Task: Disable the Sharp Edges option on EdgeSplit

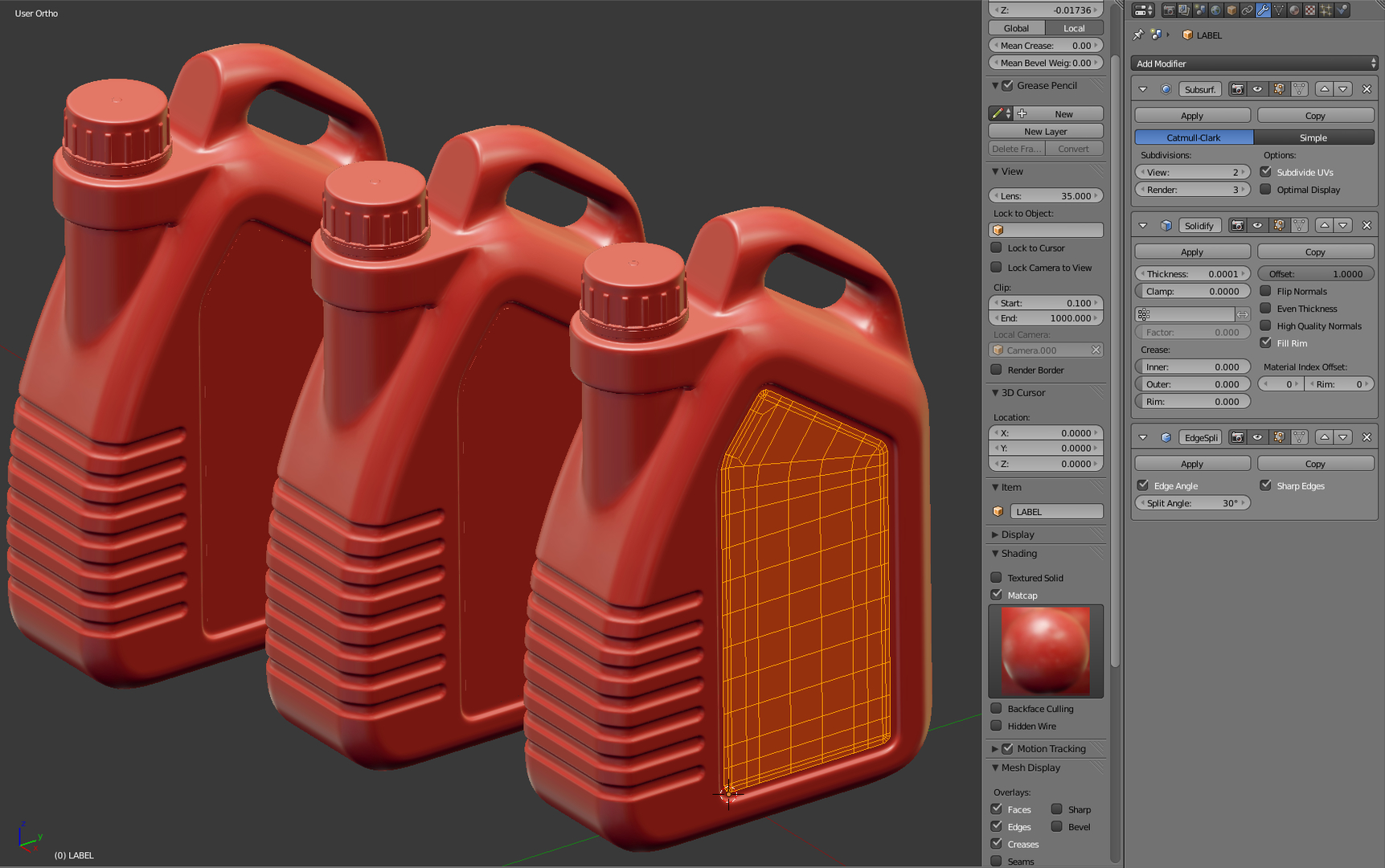Action: pyautogui.click(x=1267, y=485)
